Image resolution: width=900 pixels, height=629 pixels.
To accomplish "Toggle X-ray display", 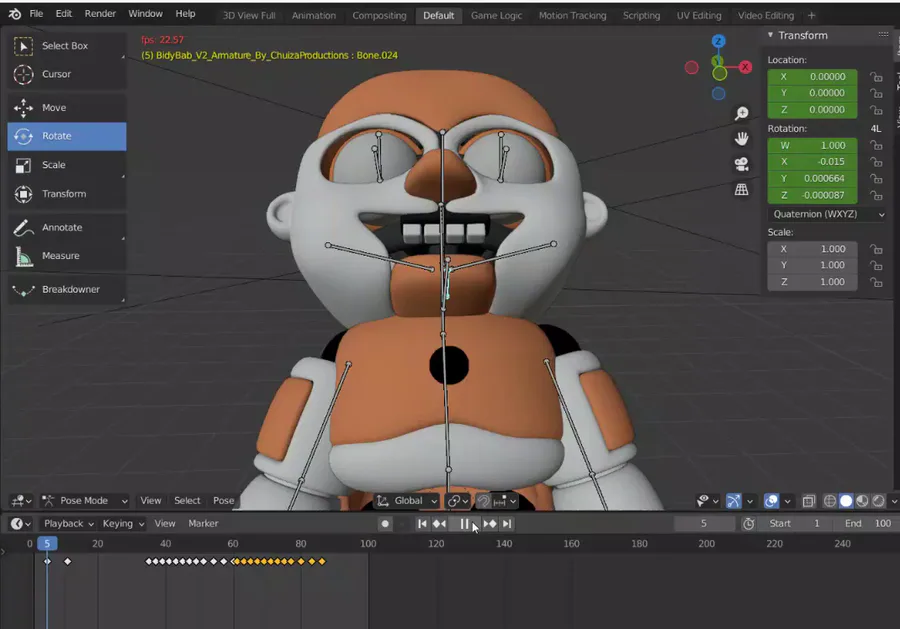I will point(808,502).
